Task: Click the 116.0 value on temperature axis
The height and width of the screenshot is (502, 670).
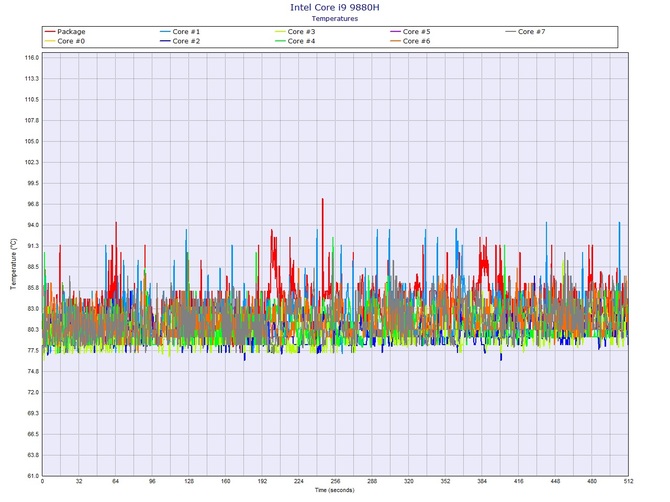Action: [32, 58]
